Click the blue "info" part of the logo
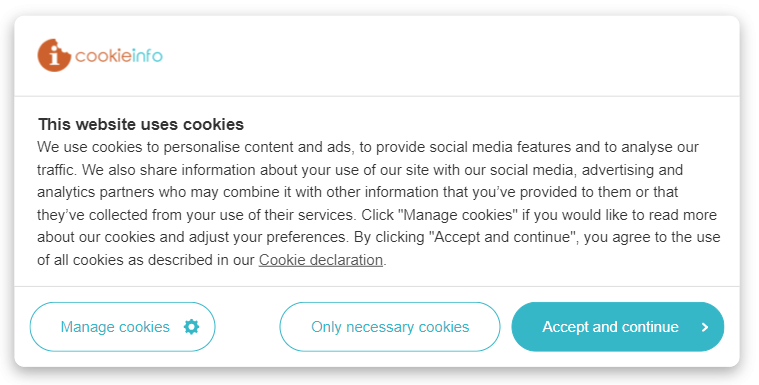Viewport: 759px width, 385px height. point(147,56)
